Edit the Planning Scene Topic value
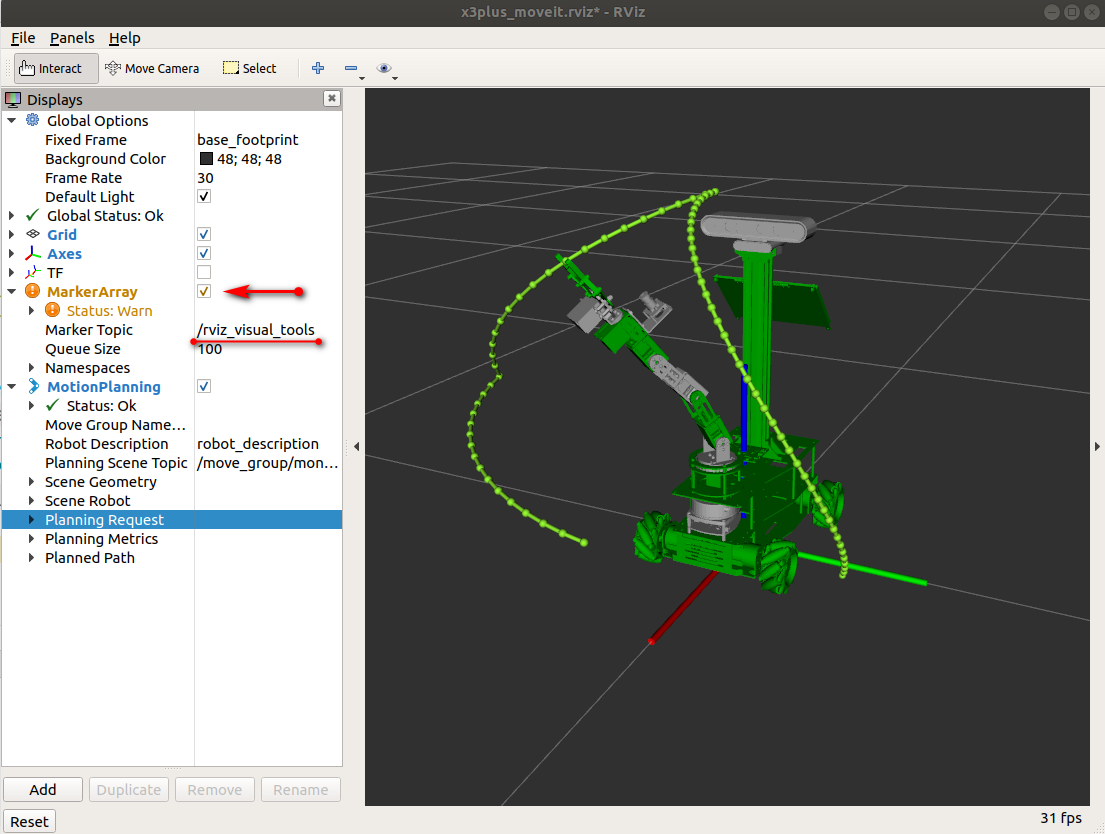1105x834 pixels. [268, 463]
